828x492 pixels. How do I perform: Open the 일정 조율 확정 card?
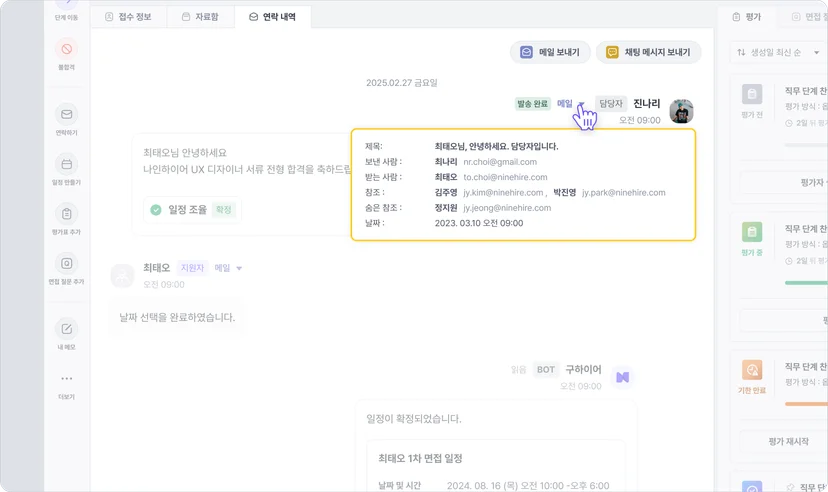(x=192, y=210)
